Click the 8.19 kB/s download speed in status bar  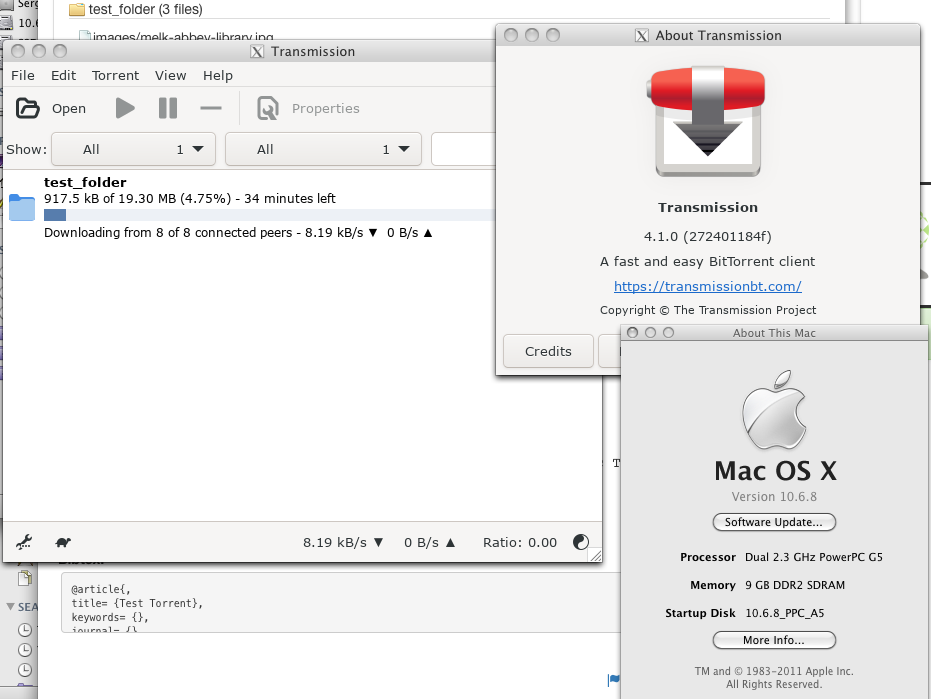click(343, 542)
